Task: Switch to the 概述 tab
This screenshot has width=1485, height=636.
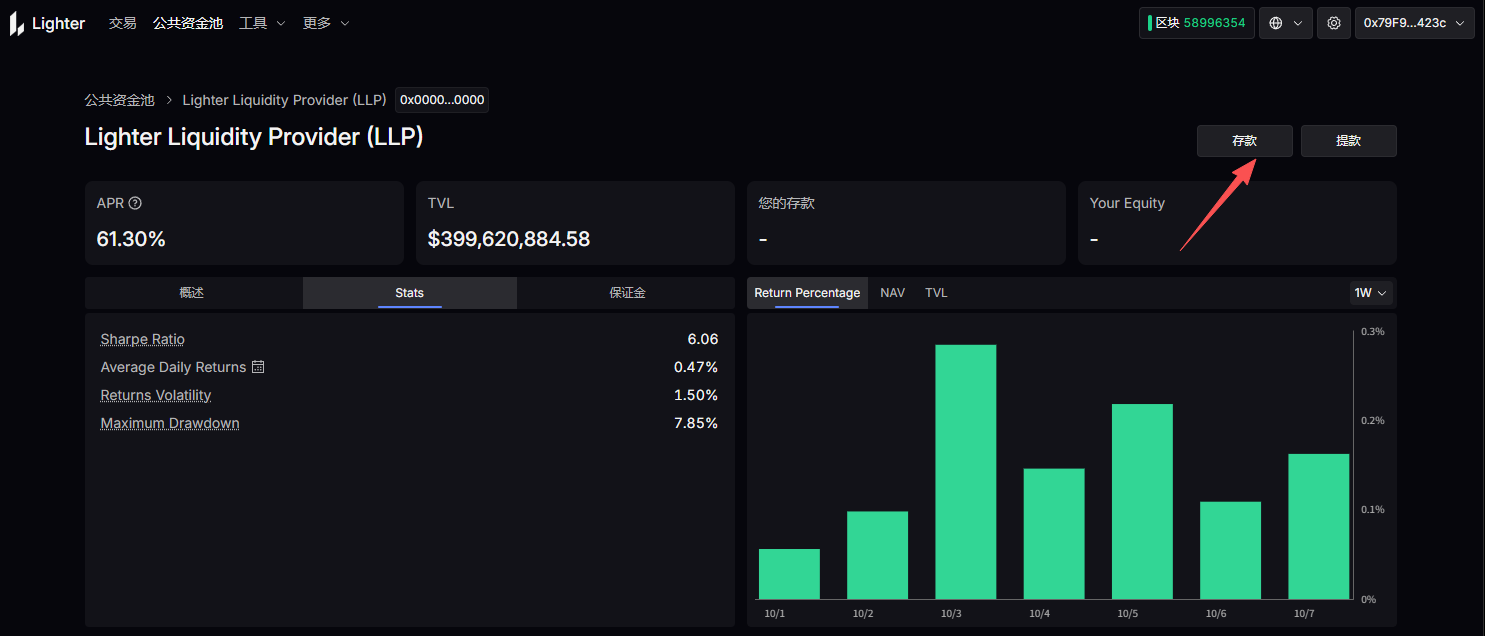Action: pyautogui.click(x=192, y=293)
